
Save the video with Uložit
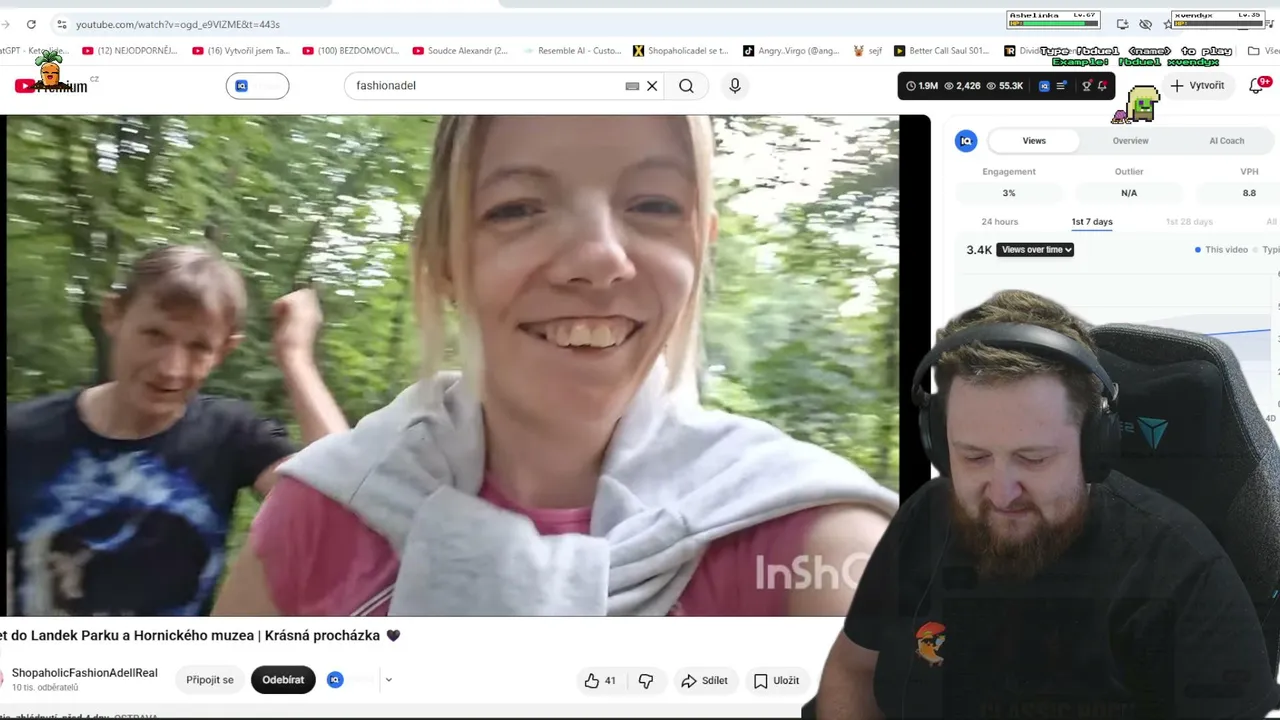point(776,681)
